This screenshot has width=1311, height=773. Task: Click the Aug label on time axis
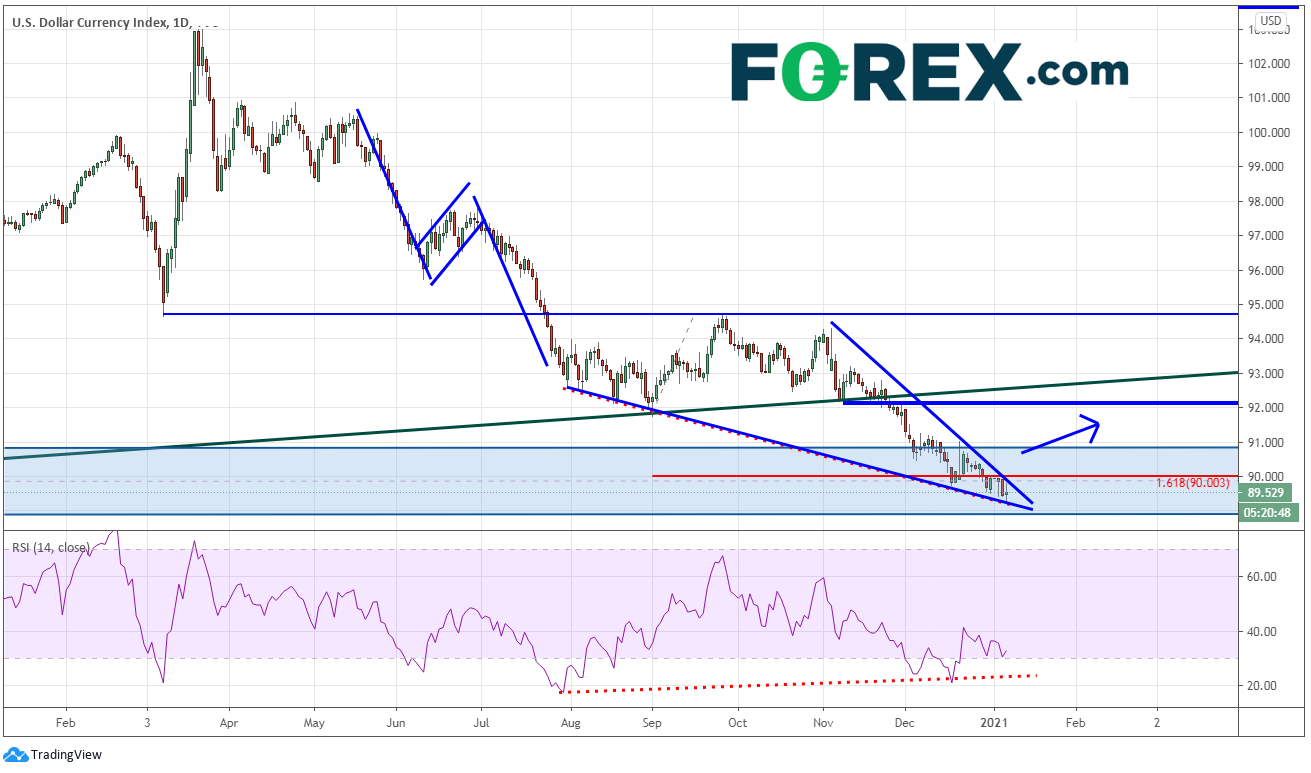(x=570, y=720)
